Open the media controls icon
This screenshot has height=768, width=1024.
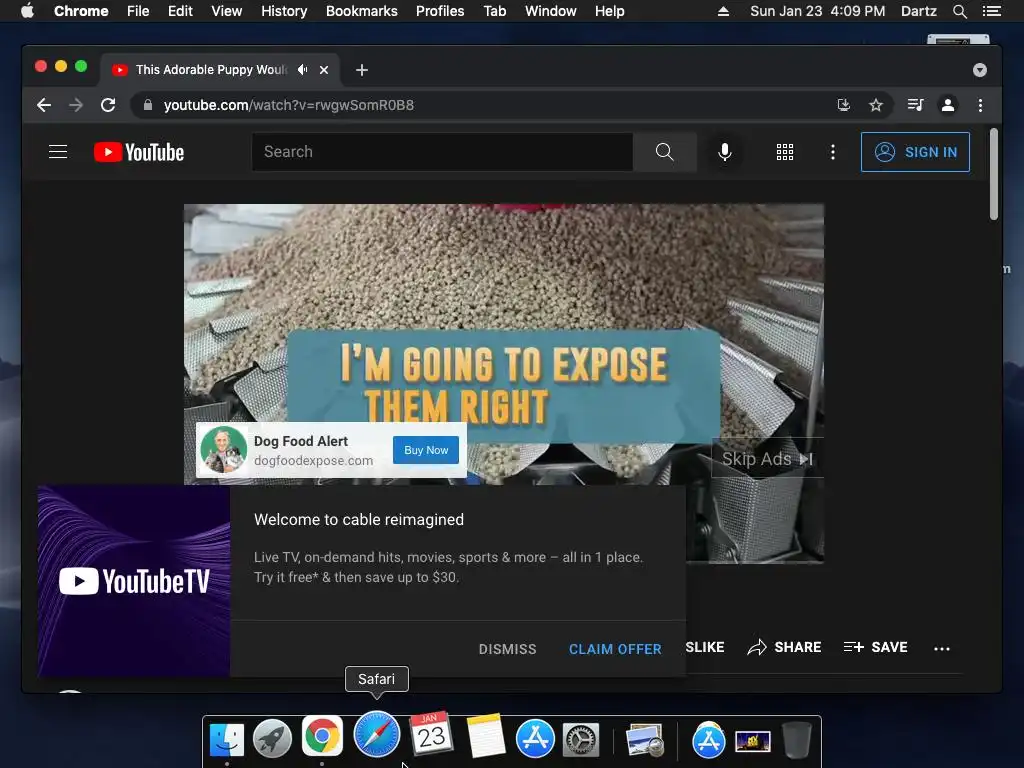(915, 105)
